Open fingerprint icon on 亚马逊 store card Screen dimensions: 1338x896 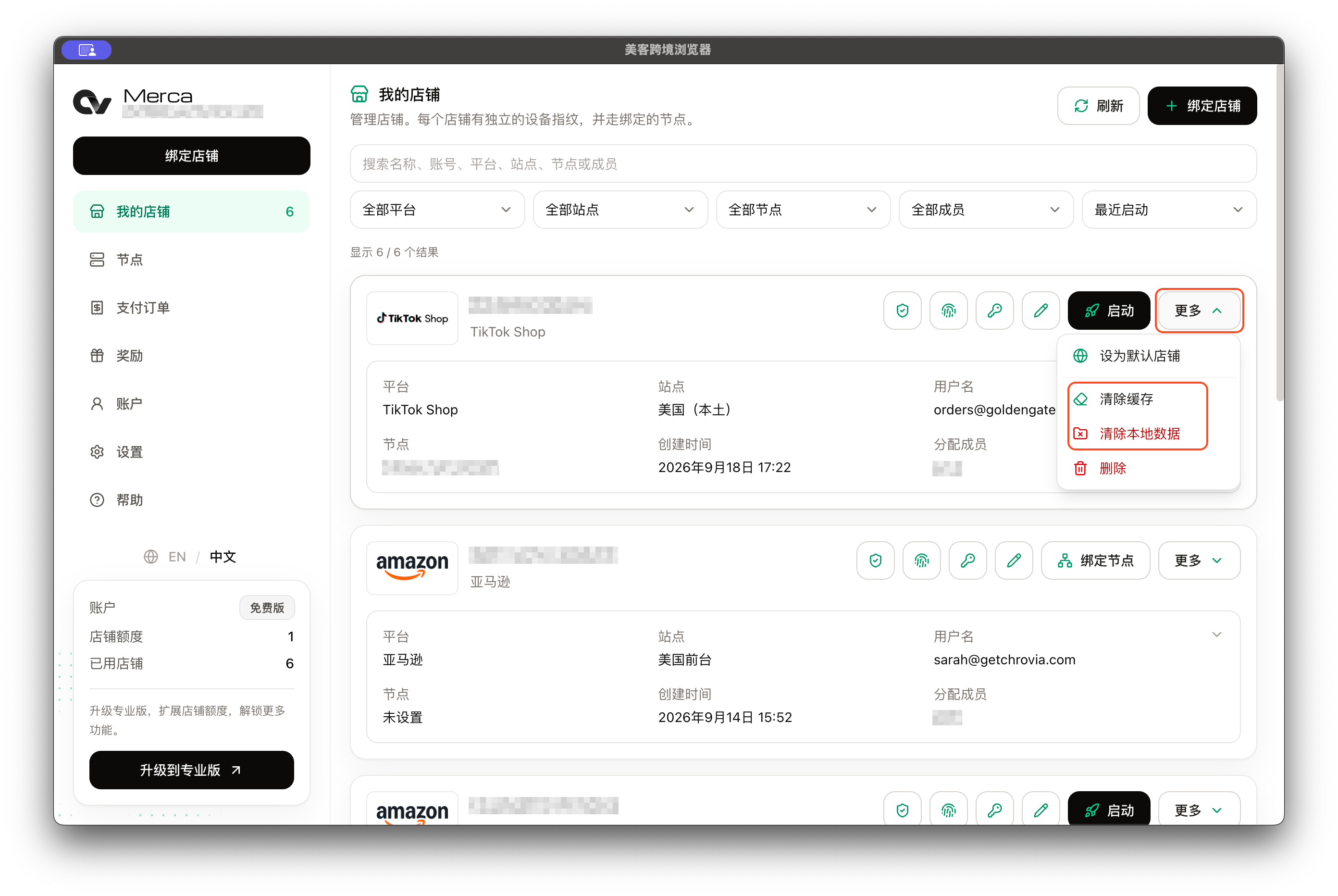921,560
